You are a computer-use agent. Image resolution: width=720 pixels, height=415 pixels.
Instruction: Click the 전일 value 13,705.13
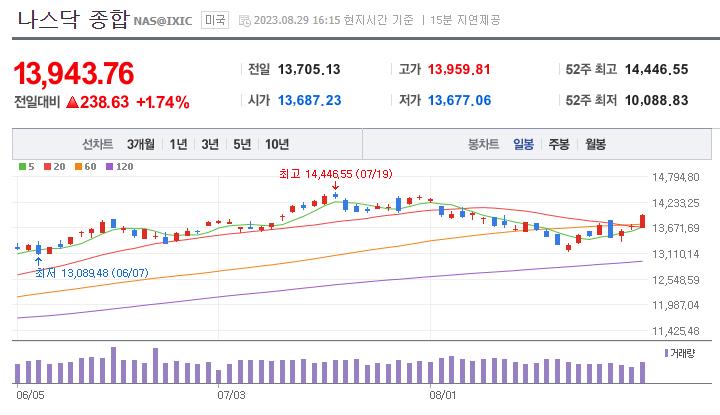pos(309,69)
